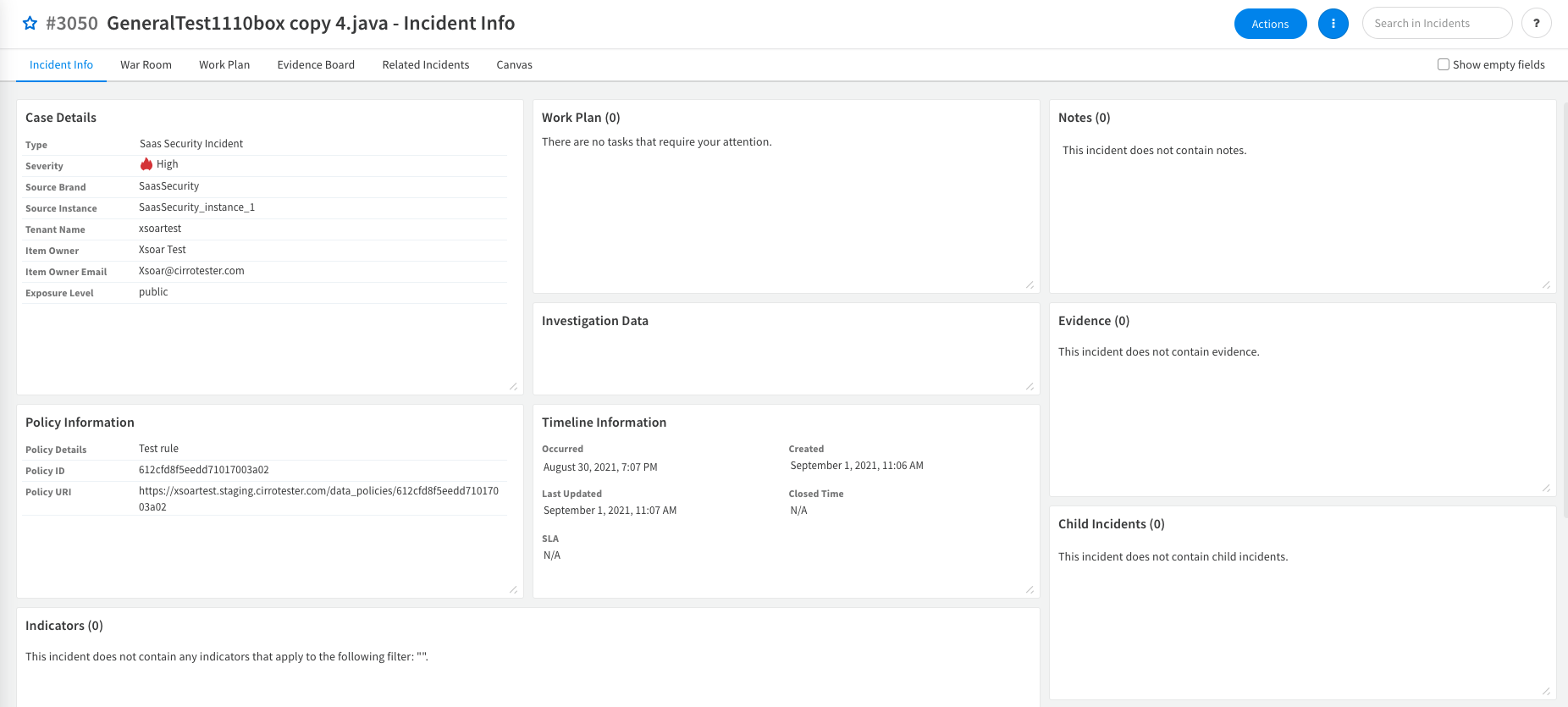Click the Xsoar@cirrotester.com owner email
This screenshot has height=707, width=1568.
click(191, 271)
